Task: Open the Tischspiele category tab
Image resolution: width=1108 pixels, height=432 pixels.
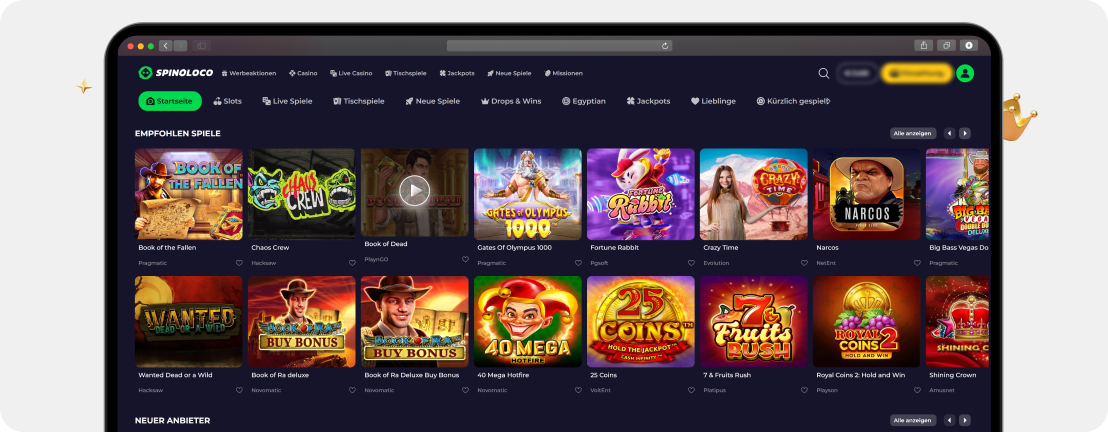Action: tap(359, 101)
